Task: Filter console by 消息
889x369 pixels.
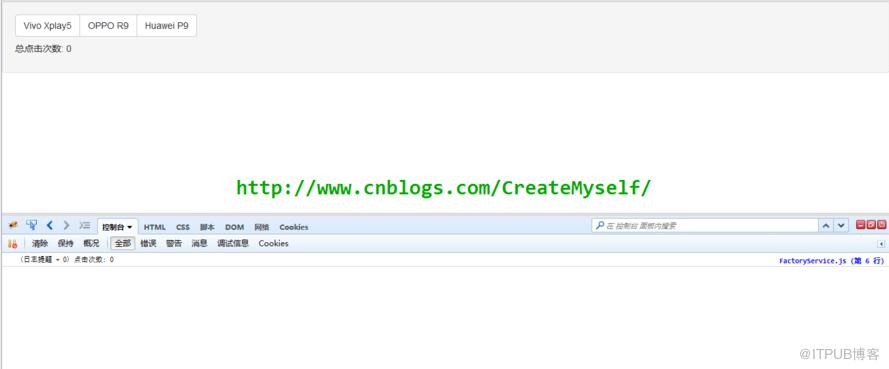Action: point(200,244)
